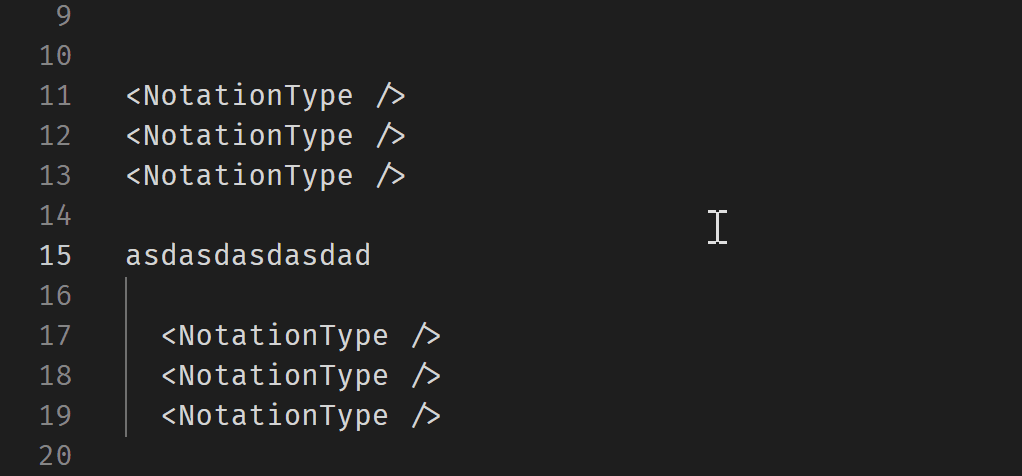Click line number 9 in the gutter
The width and height of the screenshot is (1022, 476).
(x=63, y=16)
